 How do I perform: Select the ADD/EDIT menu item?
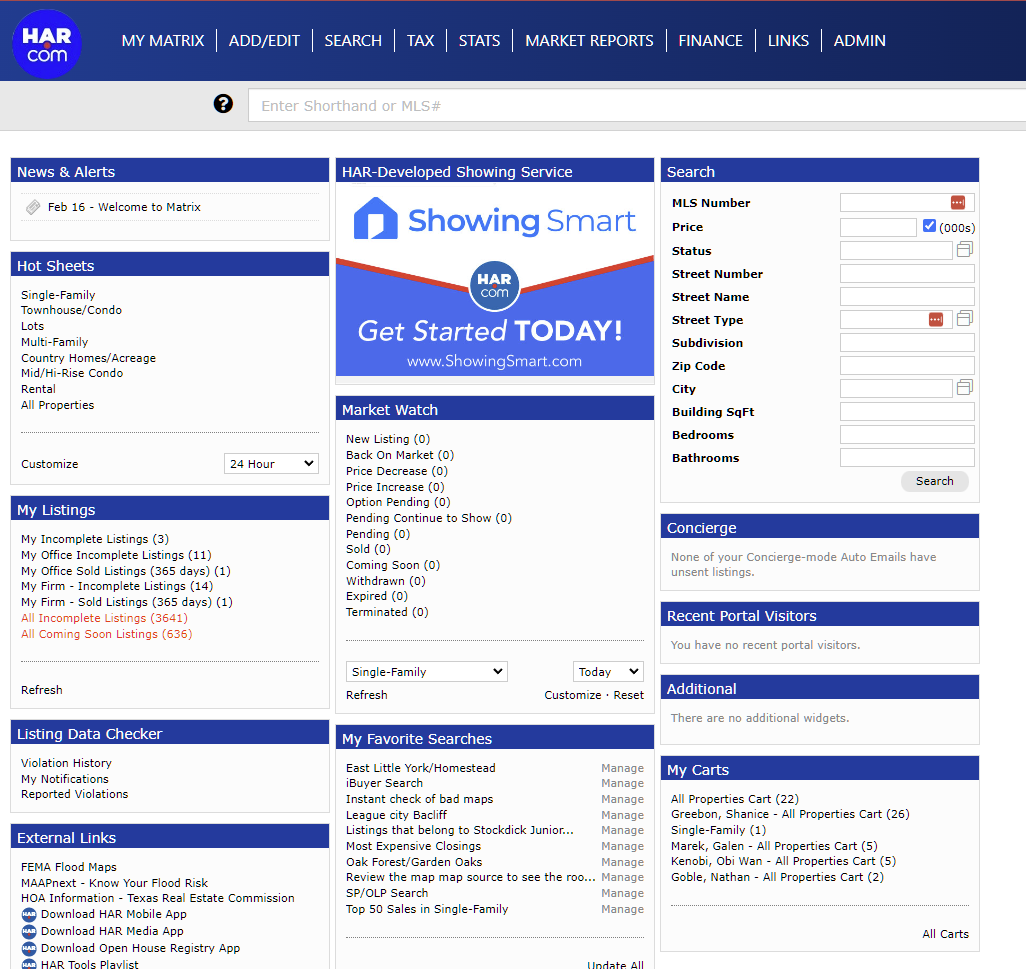point(264,41)
